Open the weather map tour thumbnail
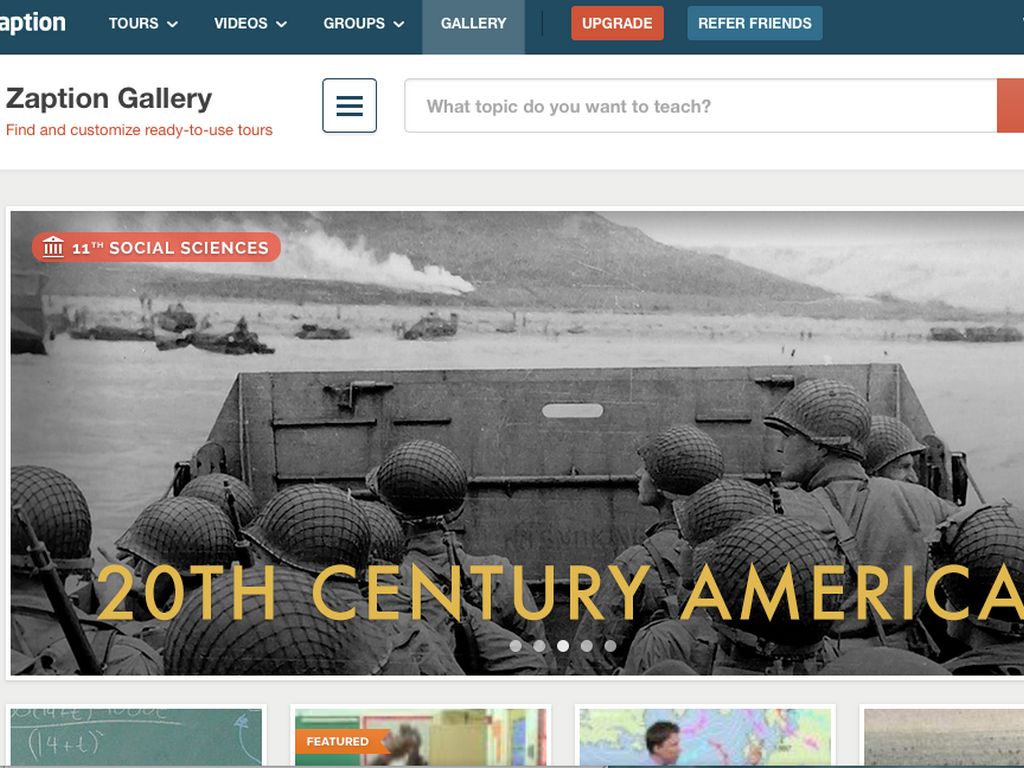1024x768 pixels. point(705,737)
